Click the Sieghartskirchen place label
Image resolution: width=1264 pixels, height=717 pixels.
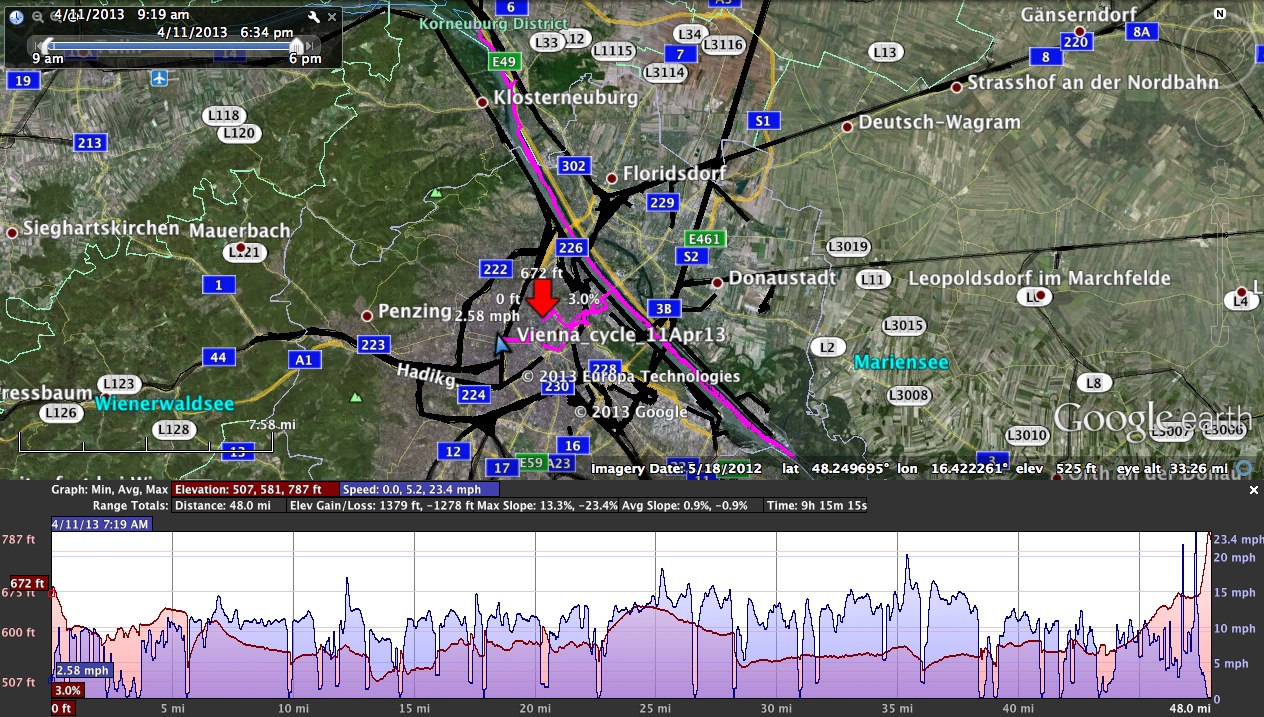coord(101,228)
